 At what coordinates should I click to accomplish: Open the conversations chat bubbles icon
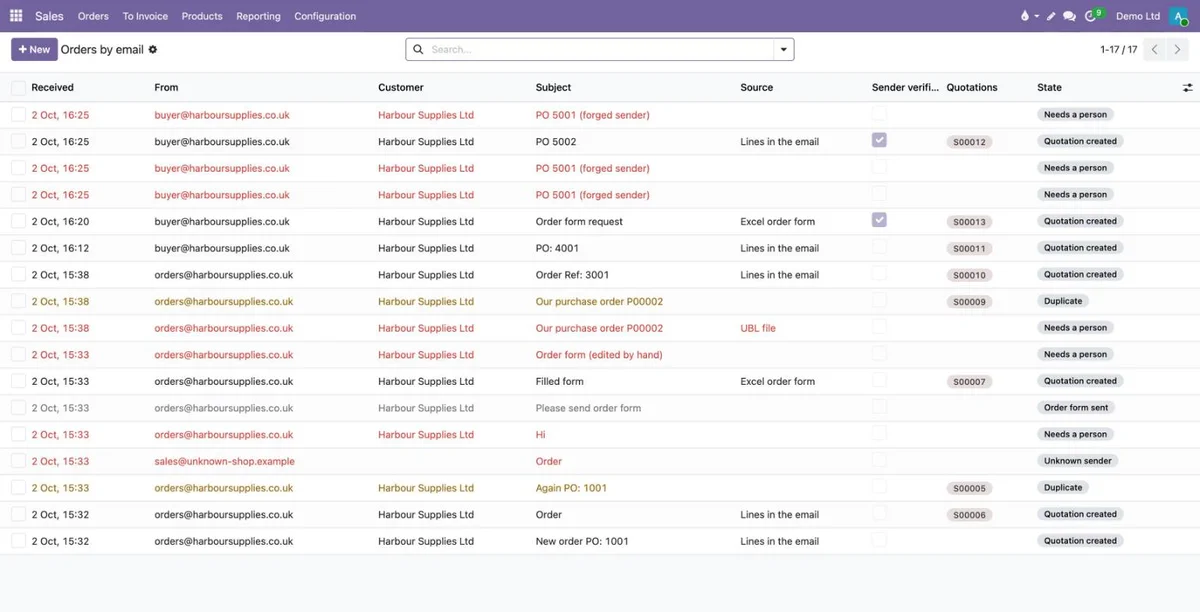(x=1069, y=16)
